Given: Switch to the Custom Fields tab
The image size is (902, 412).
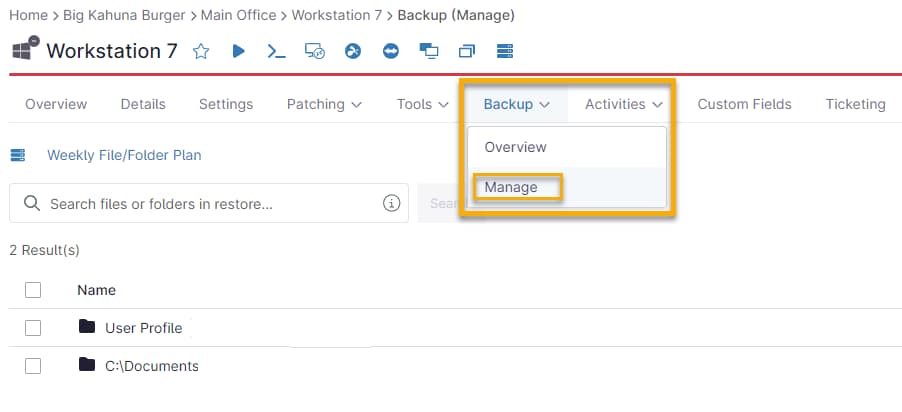Looking at the screenshot, I should [744, 104].
